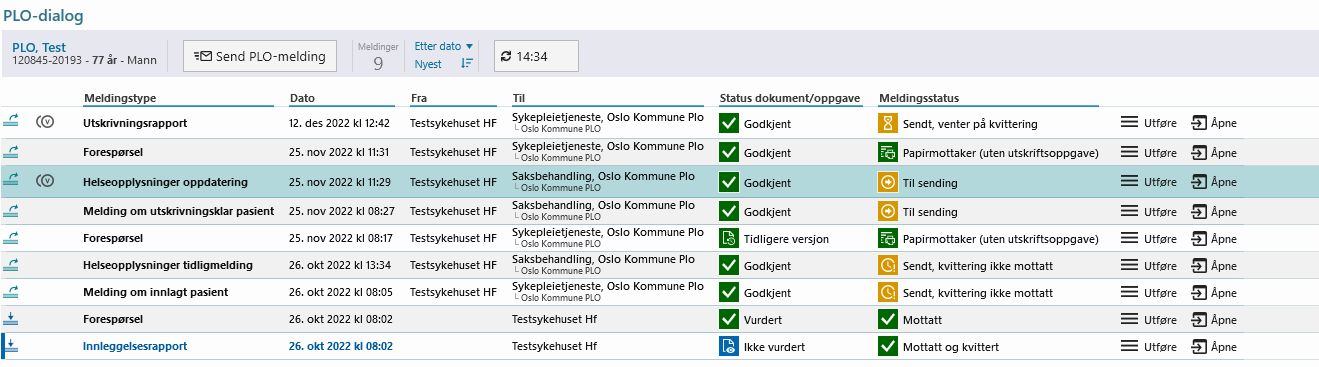The image size is (1319, 367).
Task: Click Tidligere versjon document icon
Action: [729, 239]
